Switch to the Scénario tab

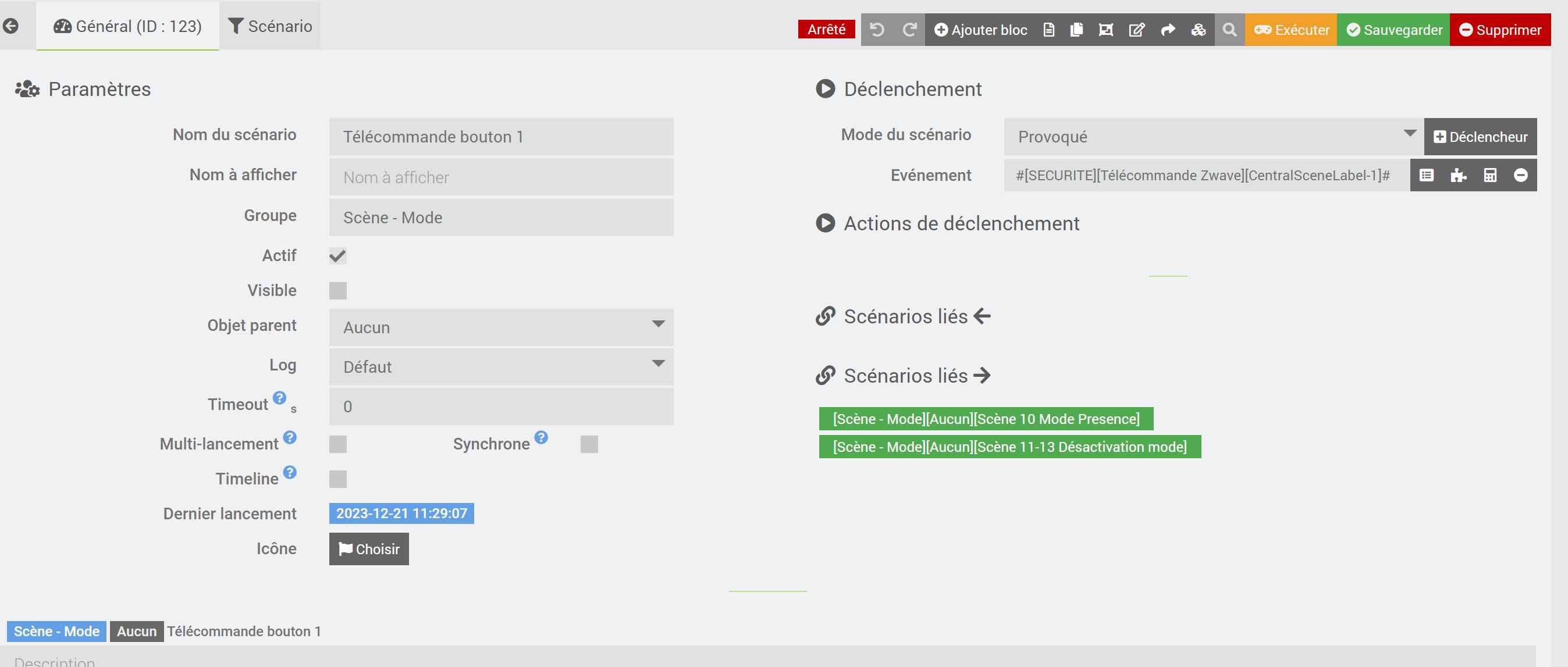(269, 26)
